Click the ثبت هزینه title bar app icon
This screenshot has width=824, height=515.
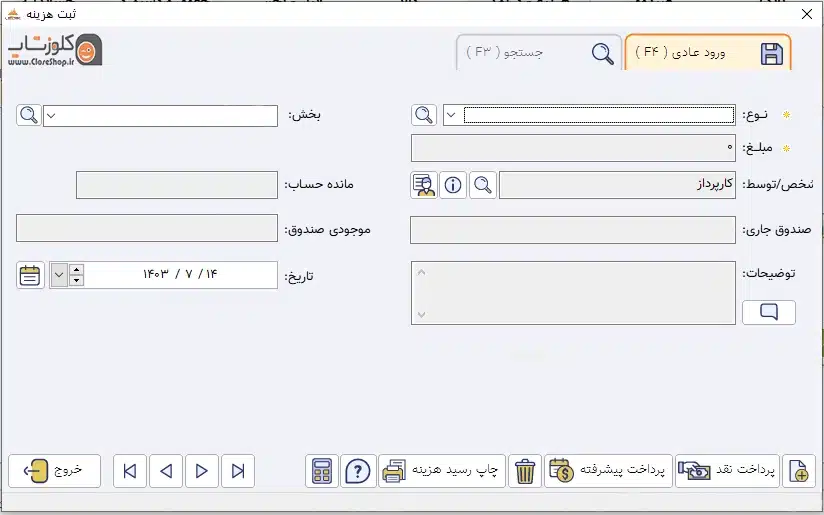(13, 14)
